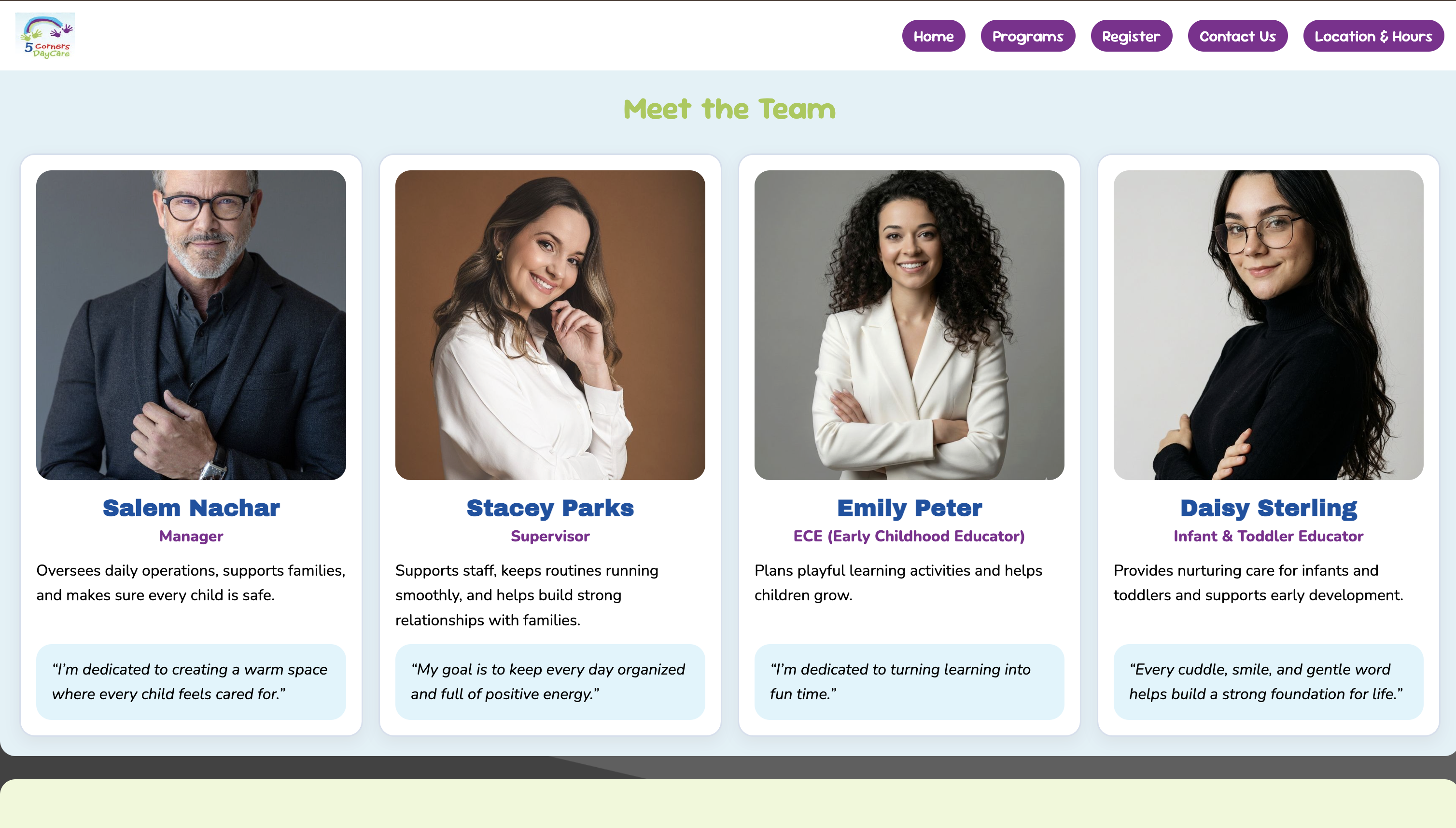Image resolution: width=1456 pixels, height=828 pixels.
Task: Click Daisy's cuddle and smile quote box
Action: [x=1268, y=681]
